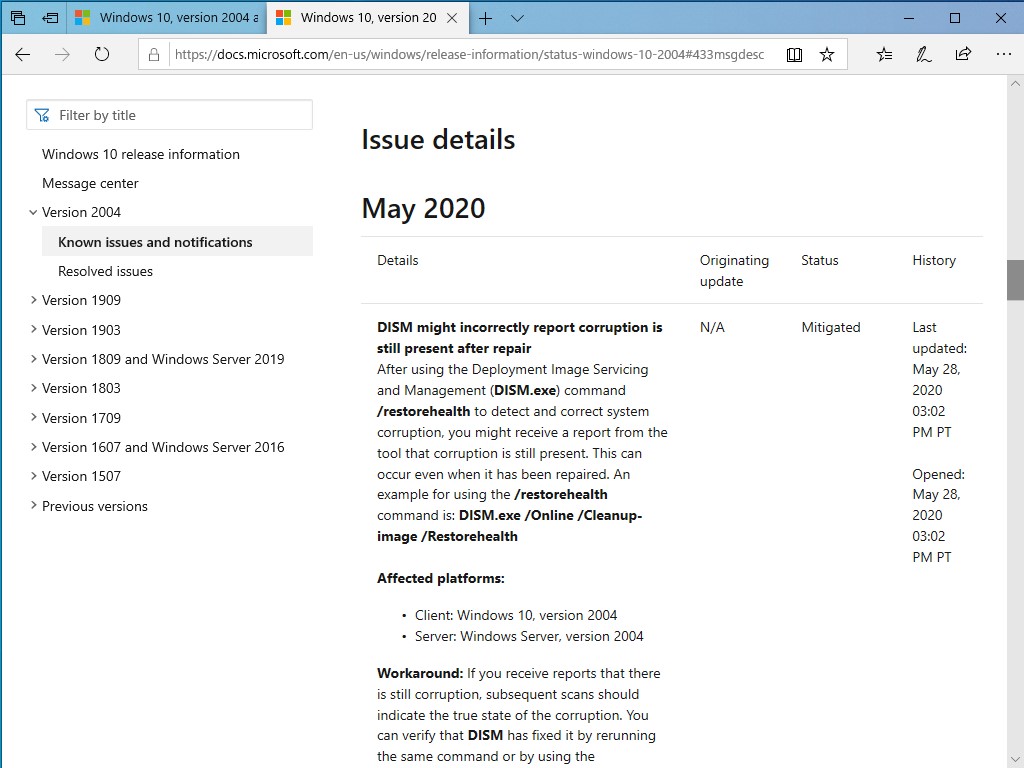Screen dimensions: 1024x768
Task: Collapse the Version 2004 section
Action: point(34,212)
